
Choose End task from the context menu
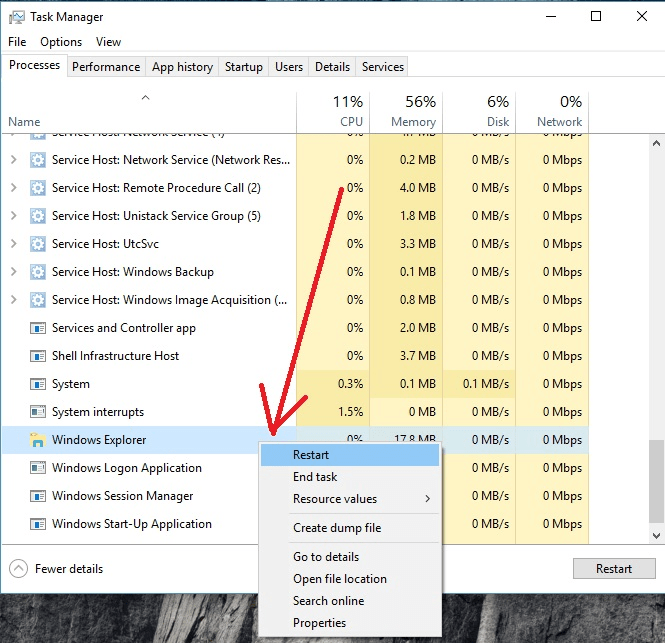350,477
